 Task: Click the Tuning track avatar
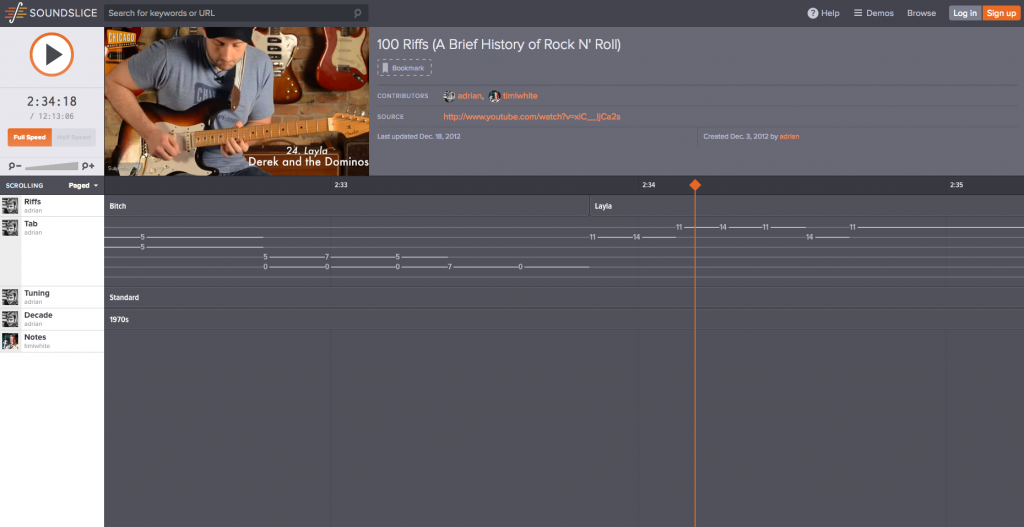10,297
